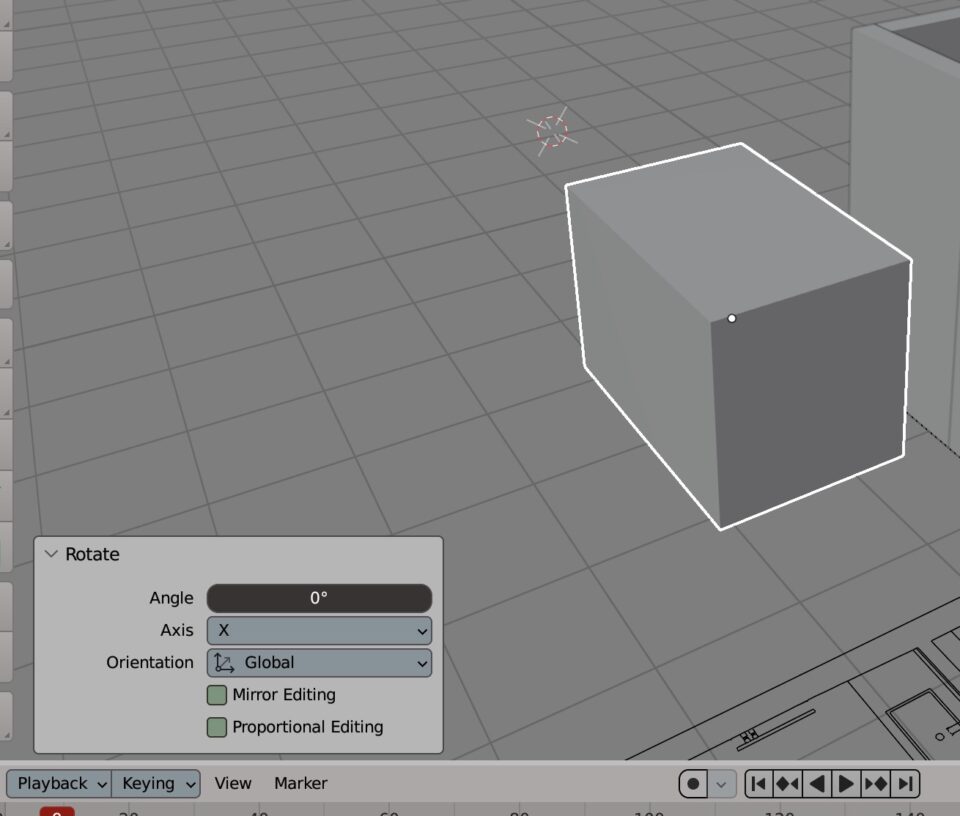
Task: Open the Axis dropdown set to X
Action: 319,631
